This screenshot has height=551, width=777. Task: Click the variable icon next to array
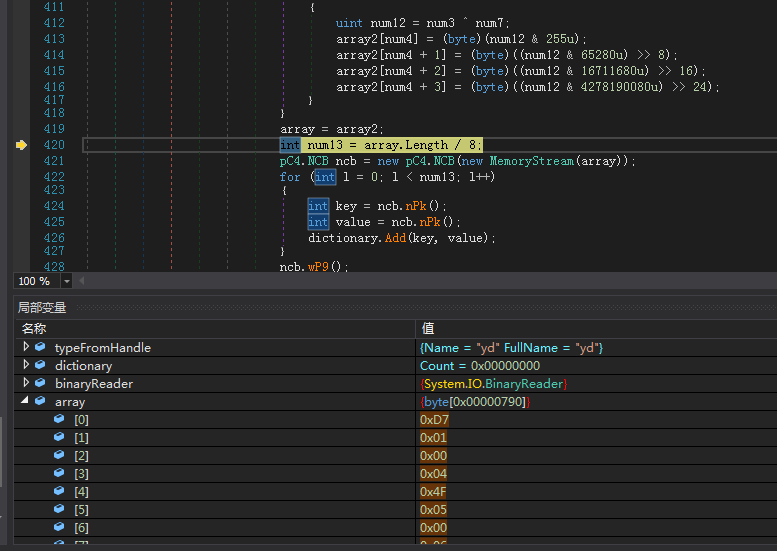coord(40,401)
